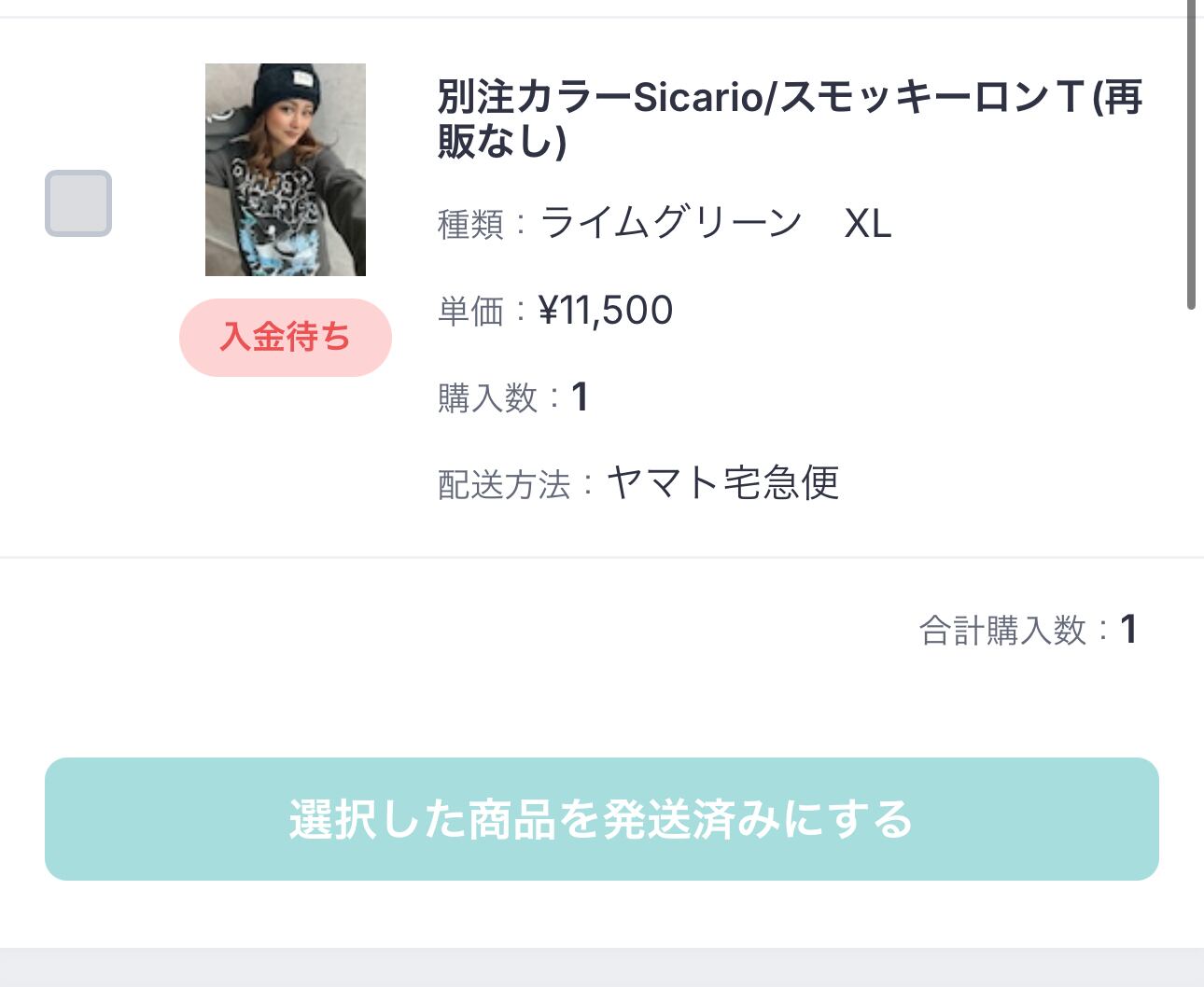This screenshot has width=1204, height=987.
Task: Open the product thumbnail photo
Action: coord(286,170)
